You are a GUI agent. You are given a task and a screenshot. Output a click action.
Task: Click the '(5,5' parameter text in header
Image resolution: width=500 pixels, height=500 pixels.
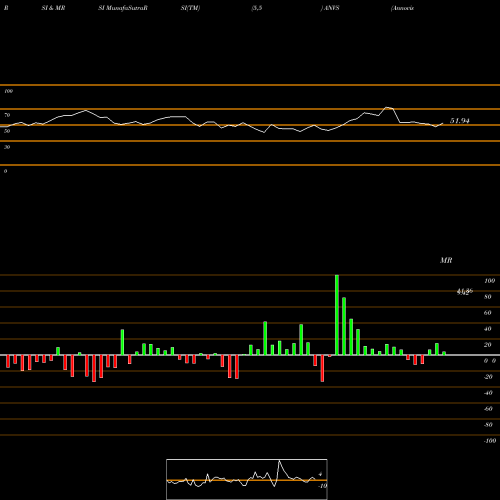click(x=257, y=8)
